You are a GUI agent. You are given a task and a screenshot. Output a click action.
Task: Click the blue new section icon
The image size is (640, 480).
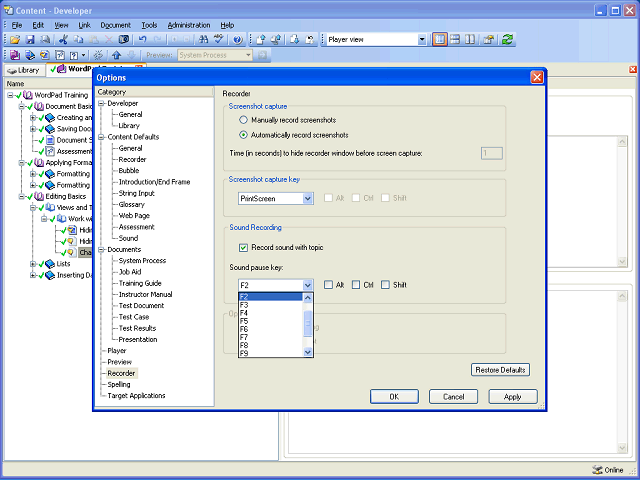[x=30, y=55]
